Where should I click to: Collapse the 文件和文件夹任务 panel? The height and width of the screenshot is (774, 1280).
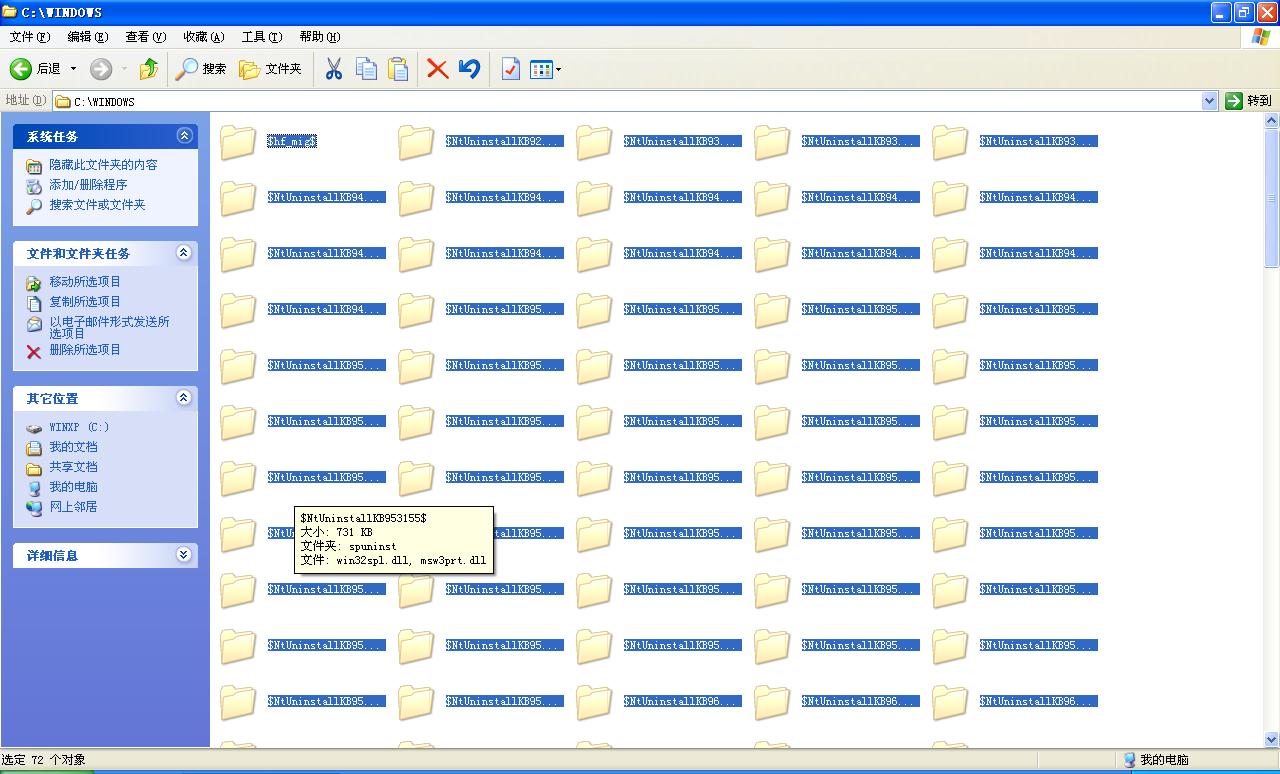tap(184, 253)
